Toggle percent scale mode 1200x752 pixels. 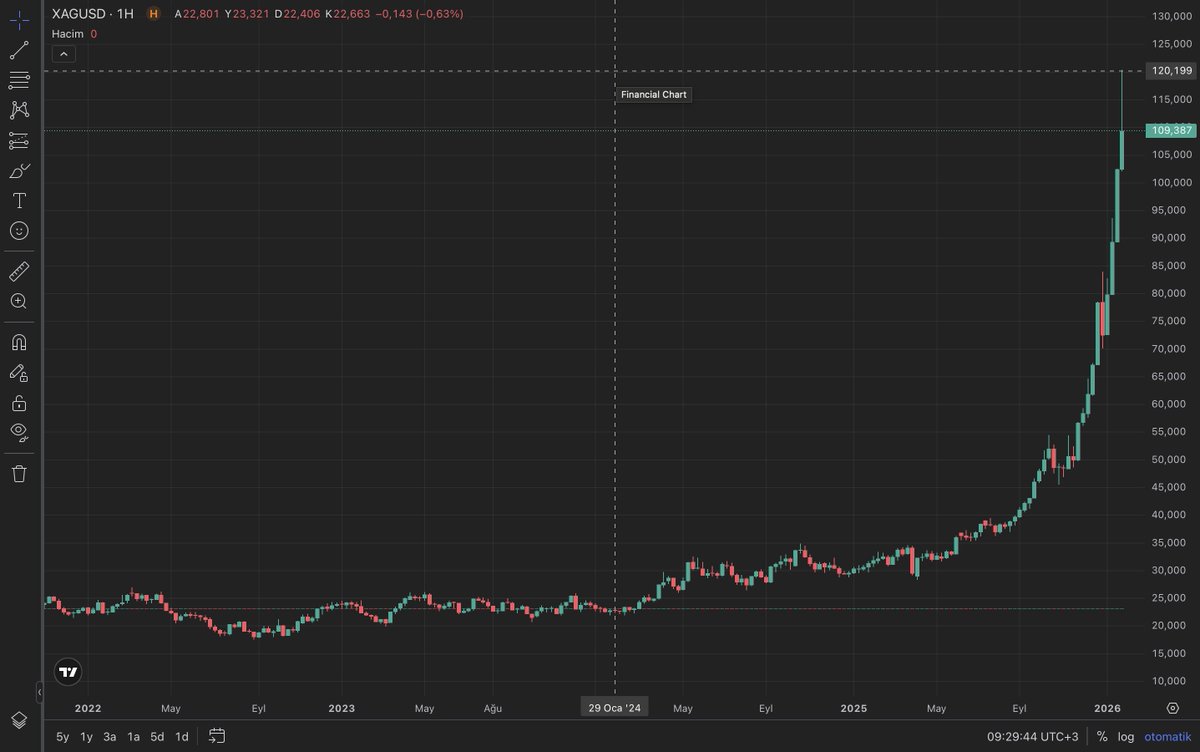tap(1102, 736)
